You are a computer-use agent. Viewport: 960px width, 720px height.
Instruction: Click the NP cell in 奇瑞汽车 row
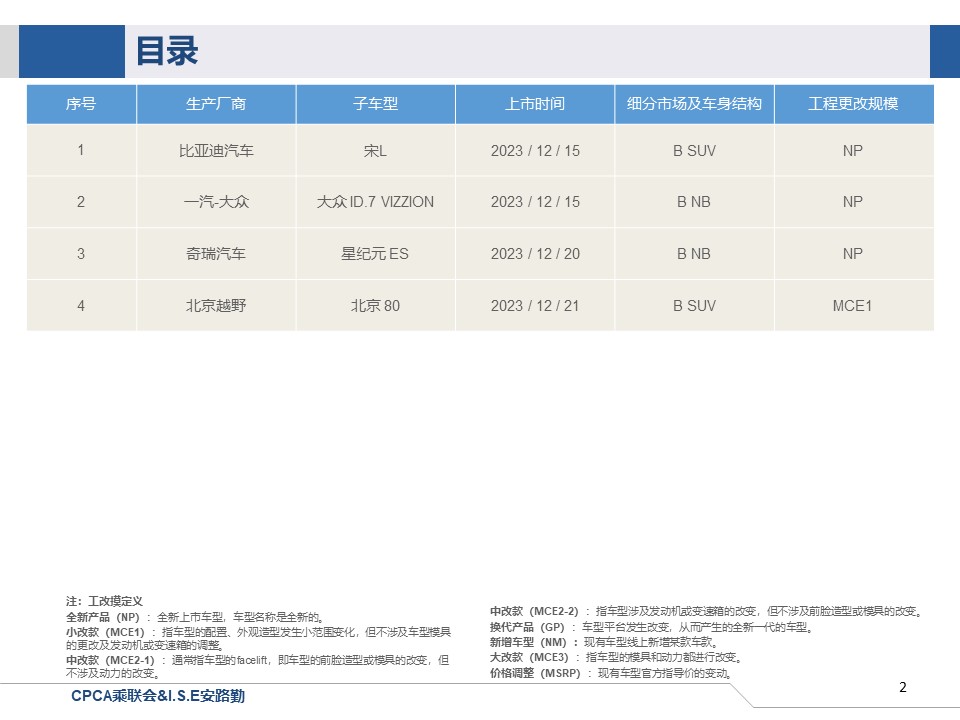(x=853, y=254)
